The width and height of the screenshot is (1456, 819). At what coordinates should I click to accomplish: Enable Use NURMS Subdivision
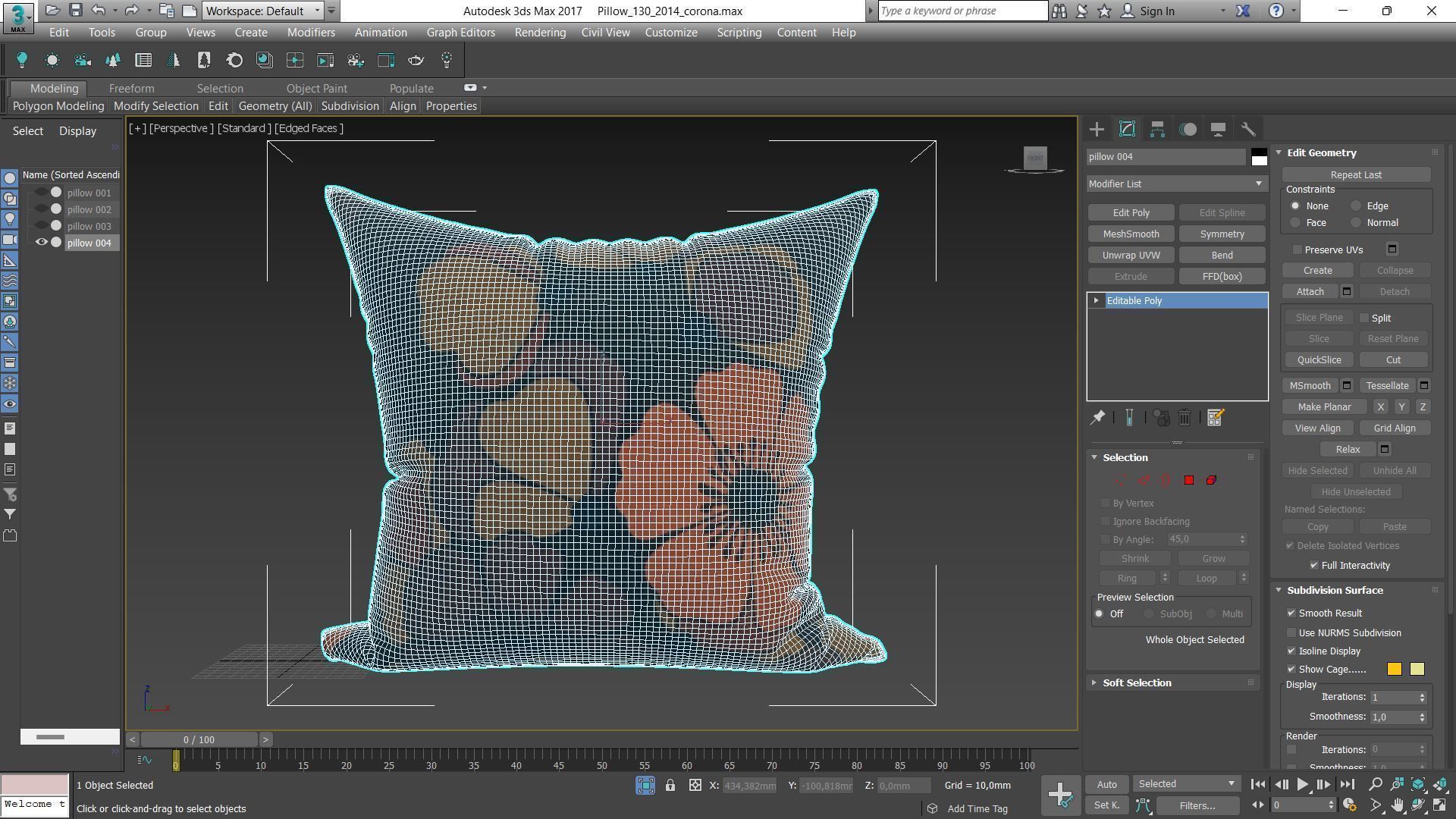point(1291,633)
